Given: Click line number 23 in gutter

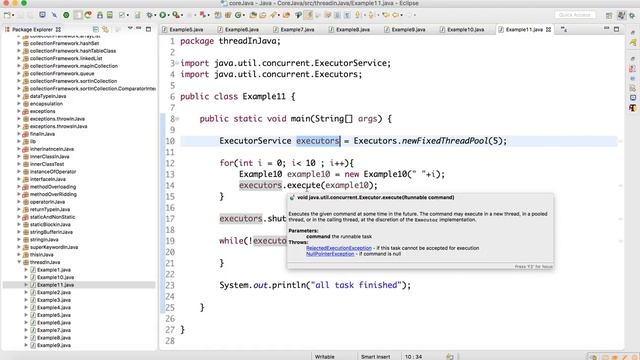Looking at the screenshot, I should 170,285.
